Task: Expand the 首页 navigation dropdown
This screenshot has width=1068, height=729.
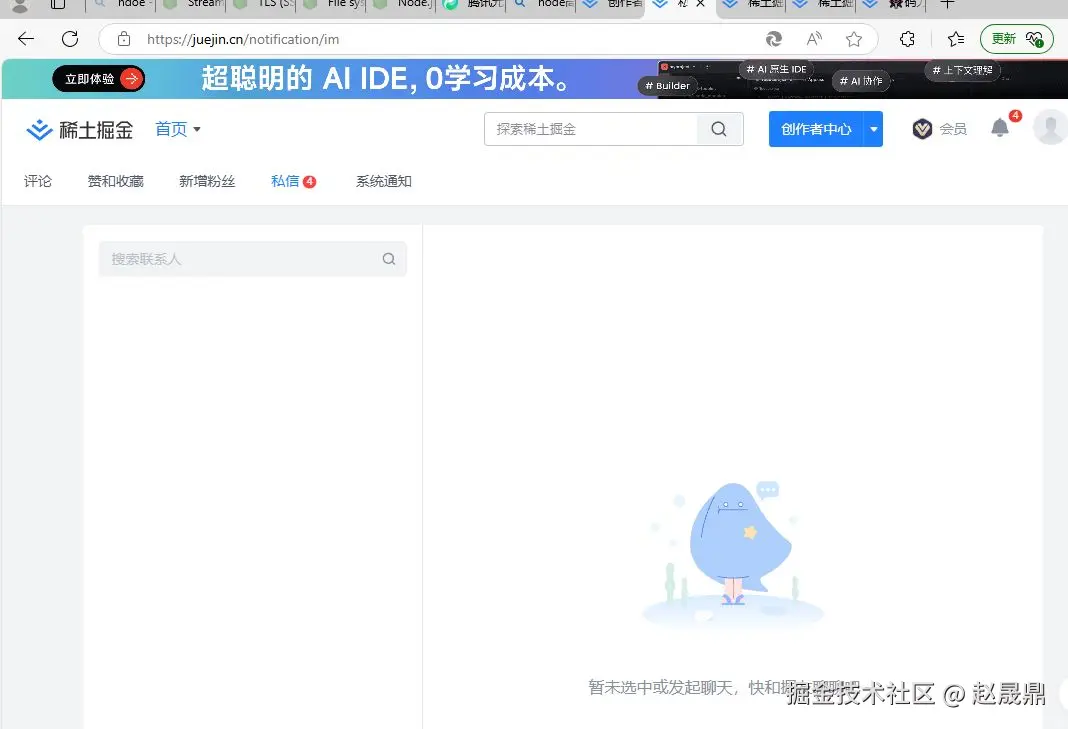Action: [196, 128]
